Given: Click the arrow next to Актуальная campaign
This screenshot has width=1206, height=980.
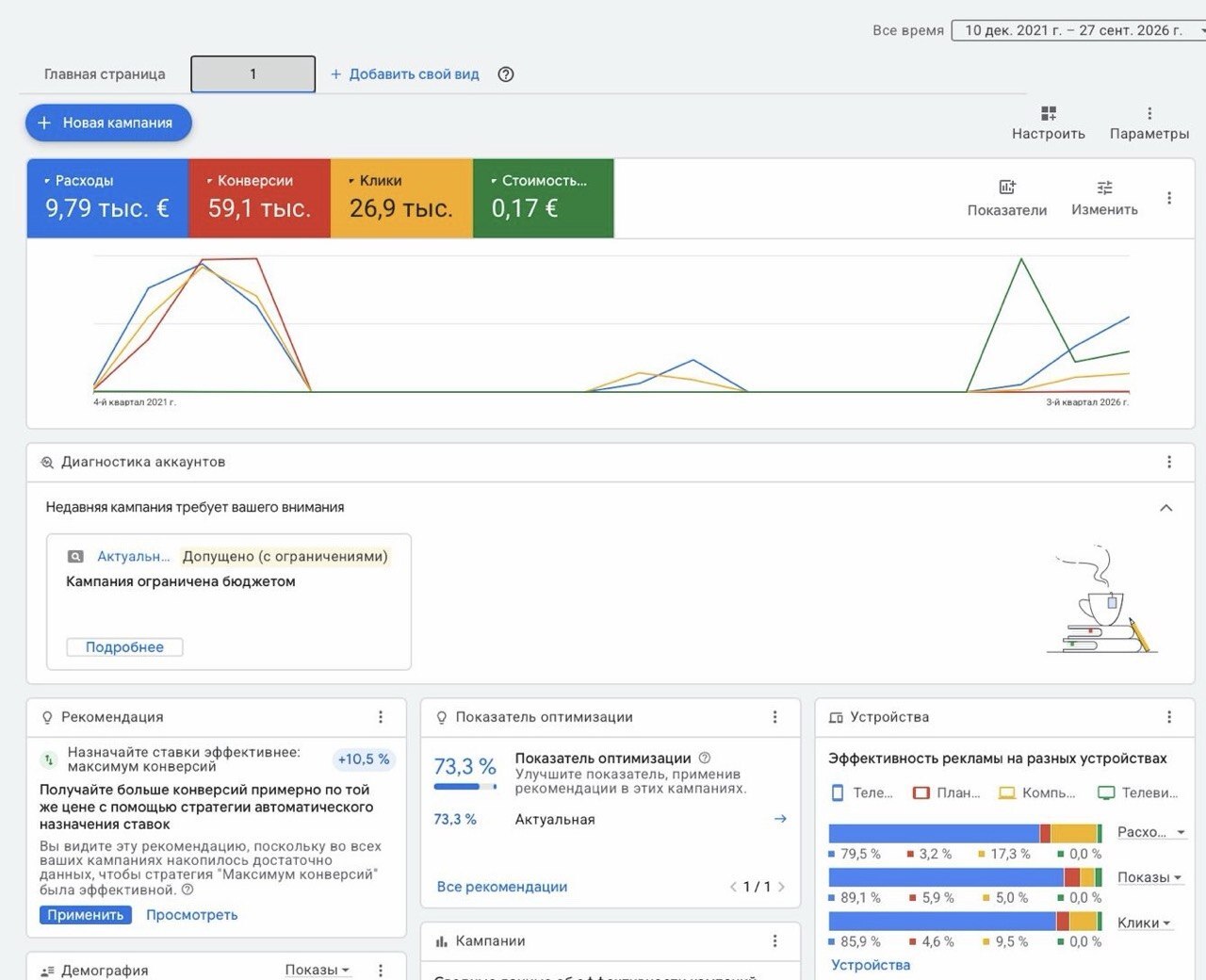Looking at the screenshot, I should pos(780,819).
